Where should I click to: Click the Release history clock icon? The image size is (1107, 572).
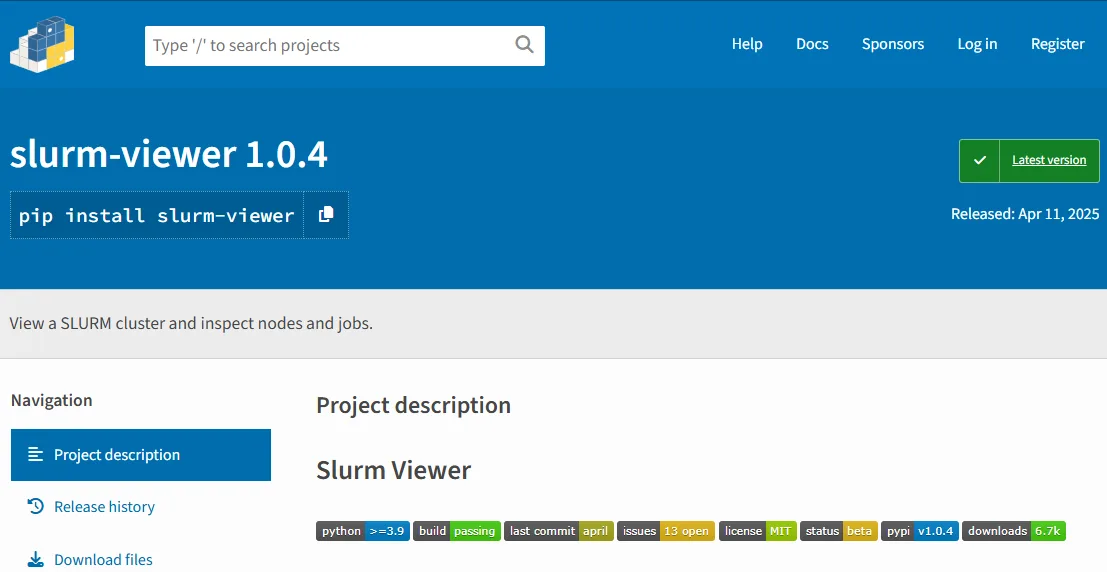(x=36, y=507)
